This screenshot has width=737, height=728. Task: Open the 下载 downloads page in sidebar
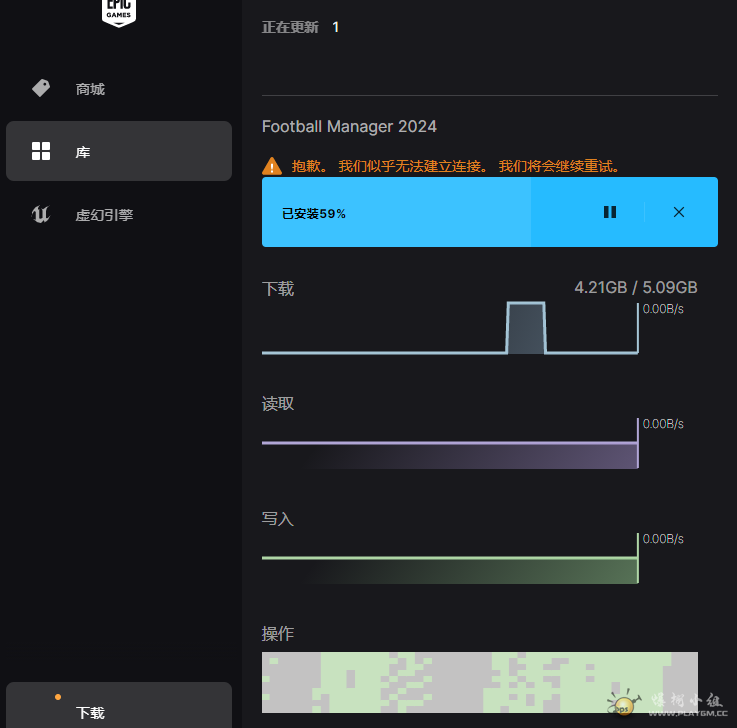tap(118, 705)
